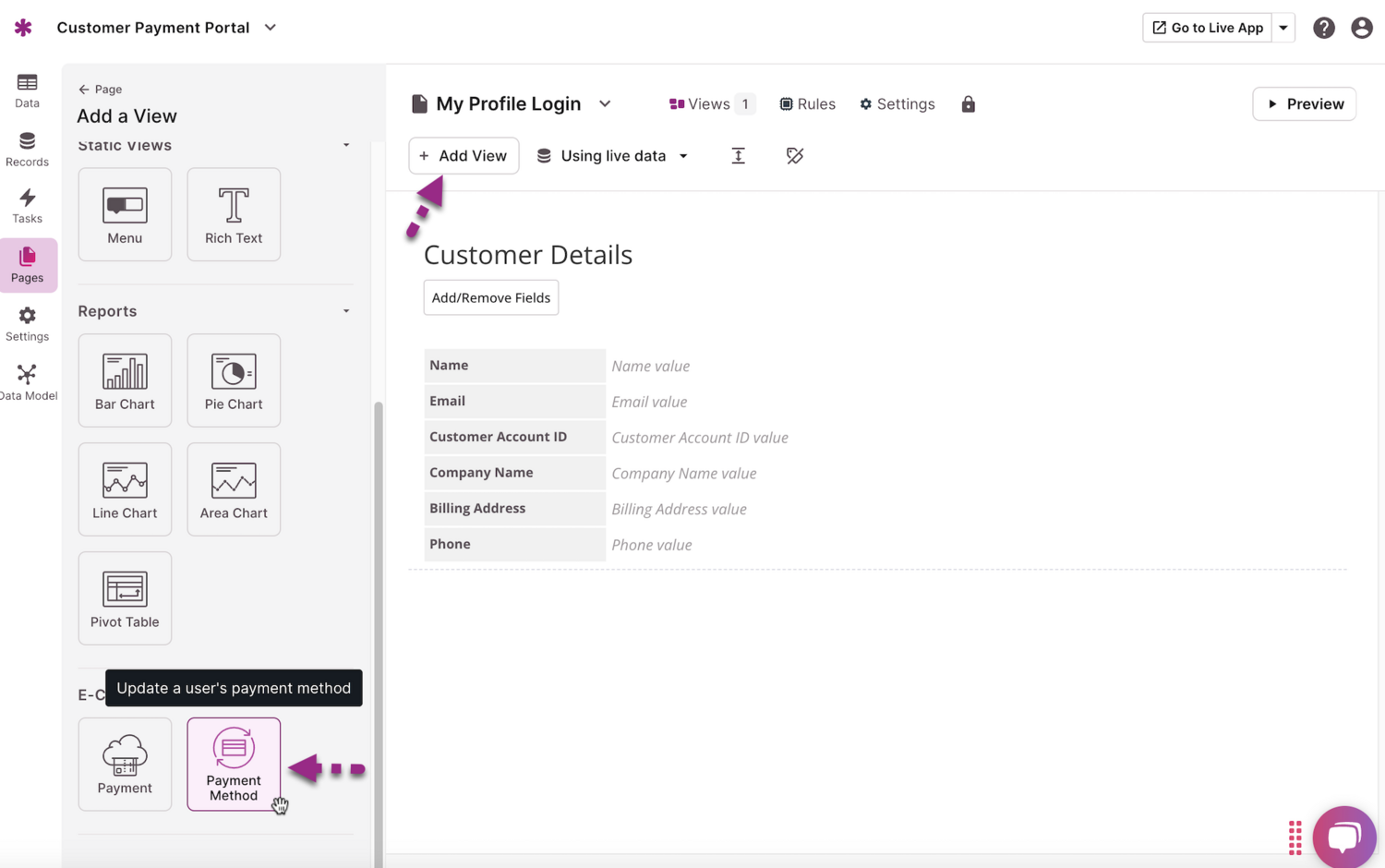Add a Line Chart view
The height and width of the screenshot is (868, 1385).
(125, 489)
